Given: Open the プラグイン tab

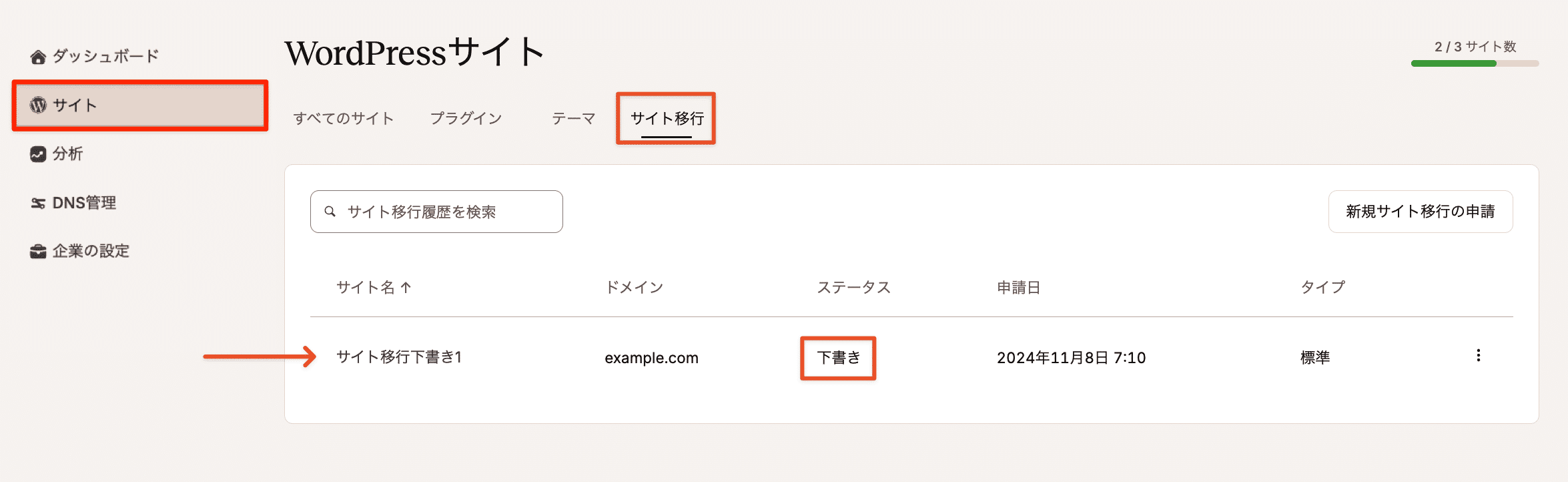Looking at the screenshot, I should click(x=467, y=118).
